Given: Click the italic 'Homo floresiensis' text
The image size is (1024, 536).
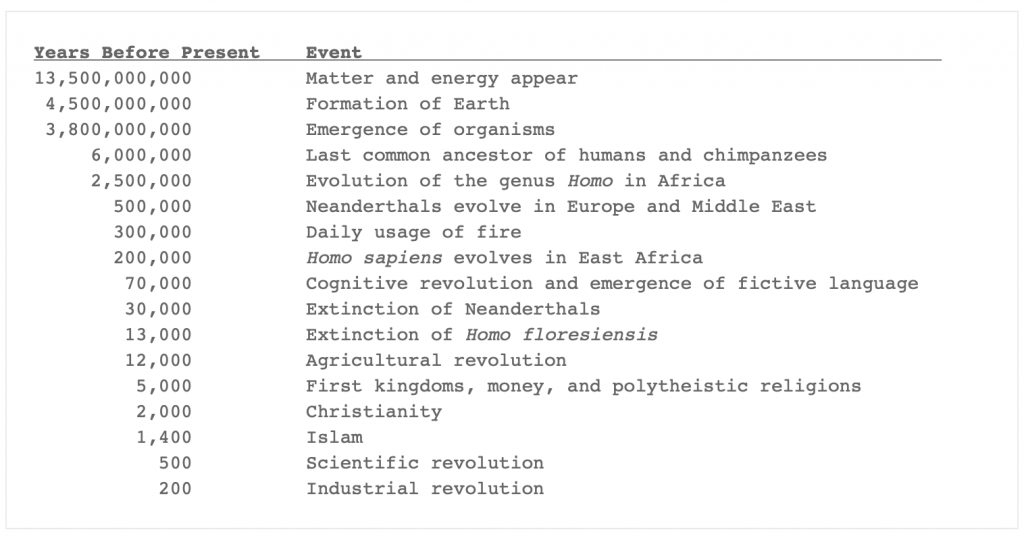Looking at the screenshot, I should click(561, 334).
